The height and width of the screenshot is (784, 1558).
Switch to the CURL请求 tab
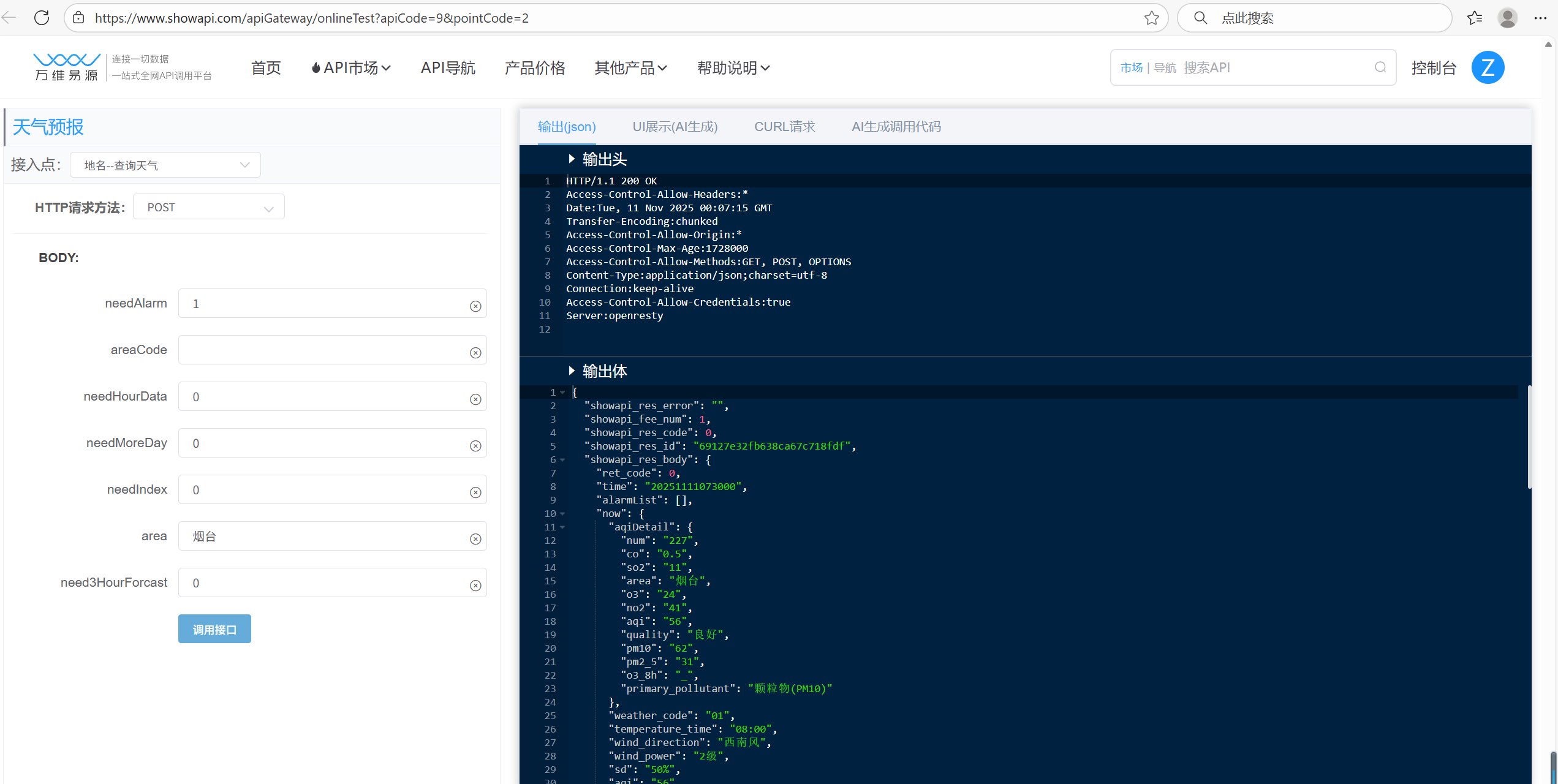784,127
